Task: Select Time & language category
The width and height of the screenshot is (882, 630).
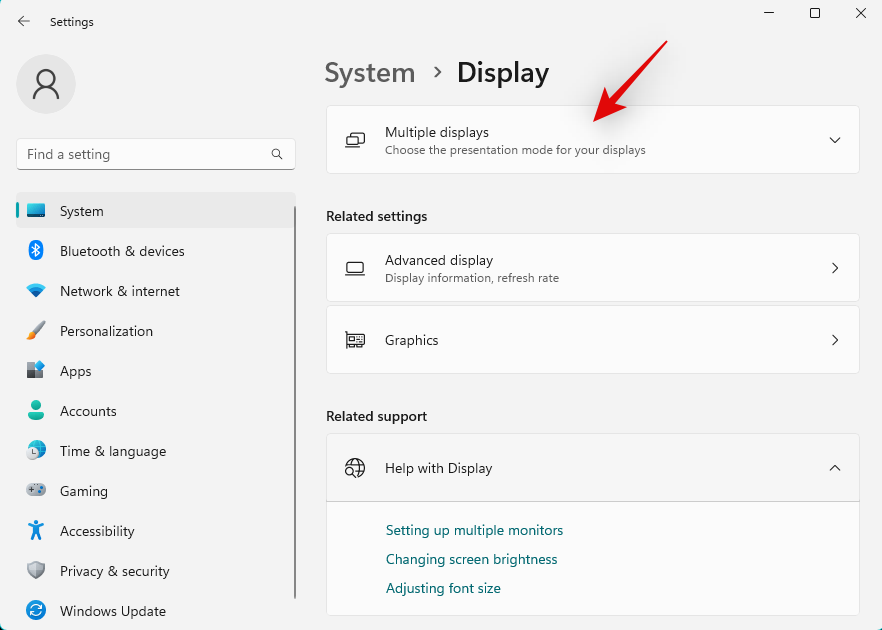Action: [113, 451]
